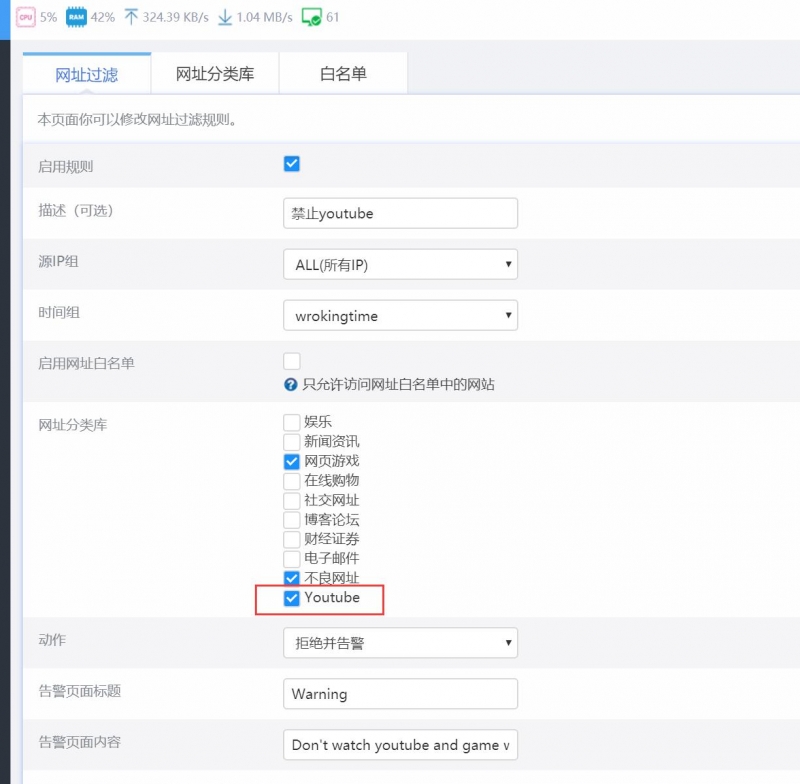Switch to the 网址分类库 tab

point(214,74)
